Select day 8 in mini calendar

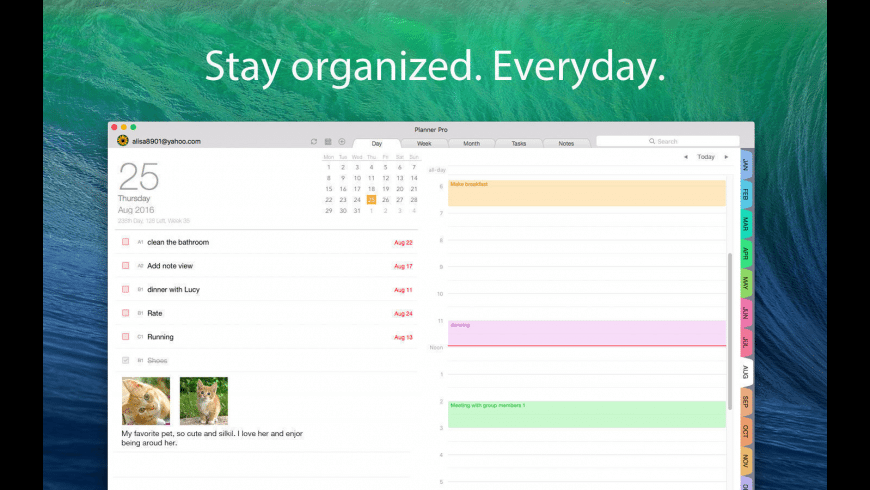328,178
